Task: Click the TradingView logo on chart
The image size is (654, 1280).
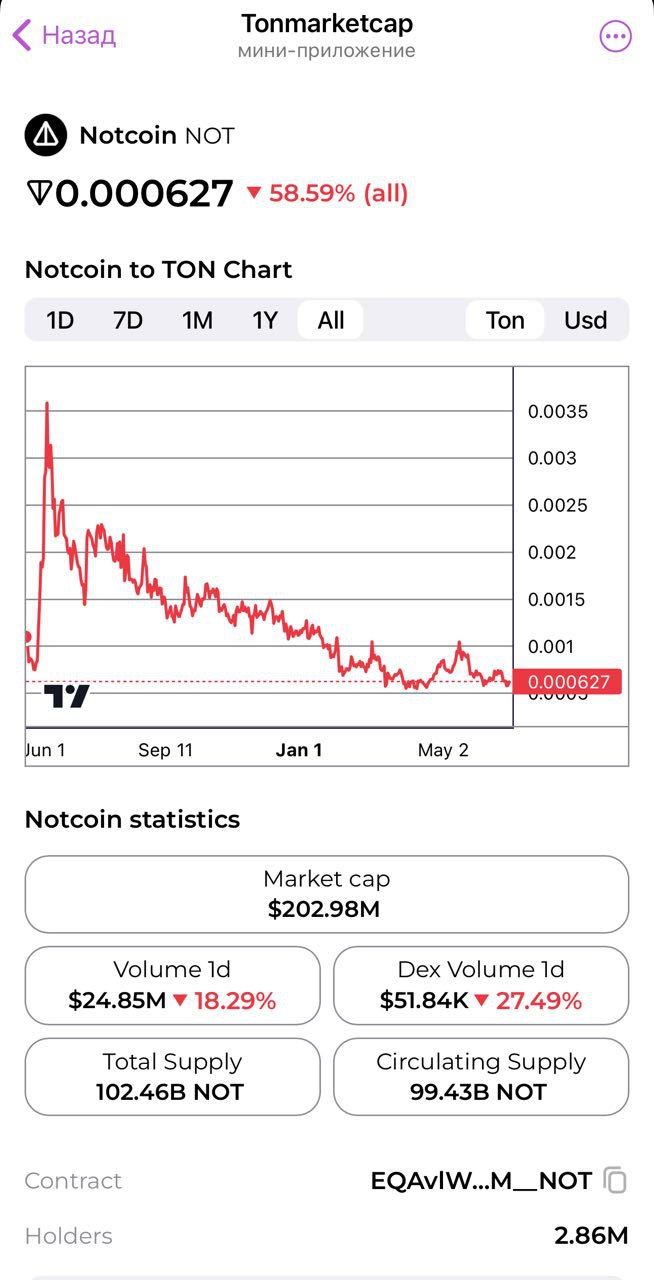Action: (x=67, y=696)
